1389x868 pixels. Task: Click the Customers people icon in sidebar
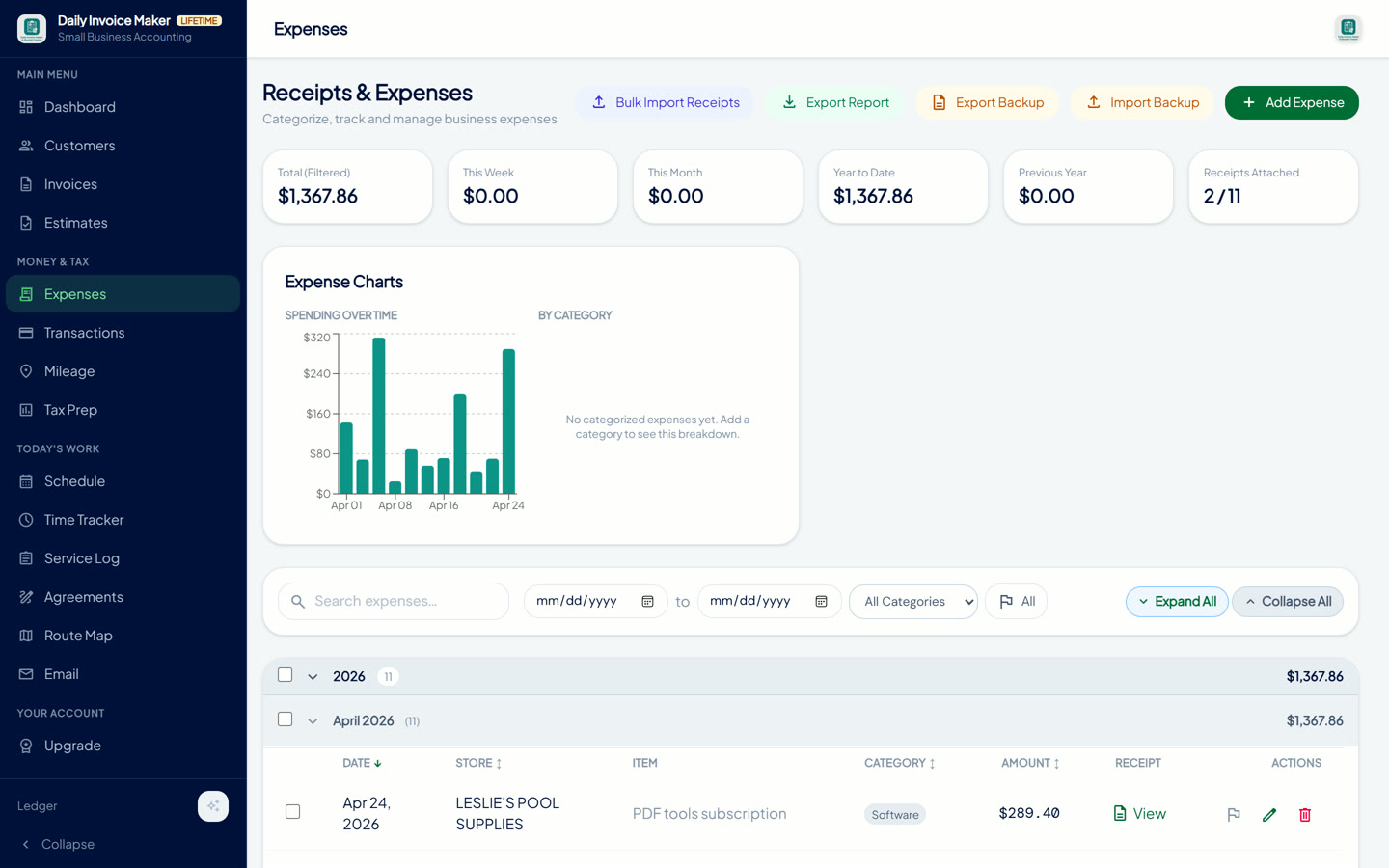tap(26, 146)
